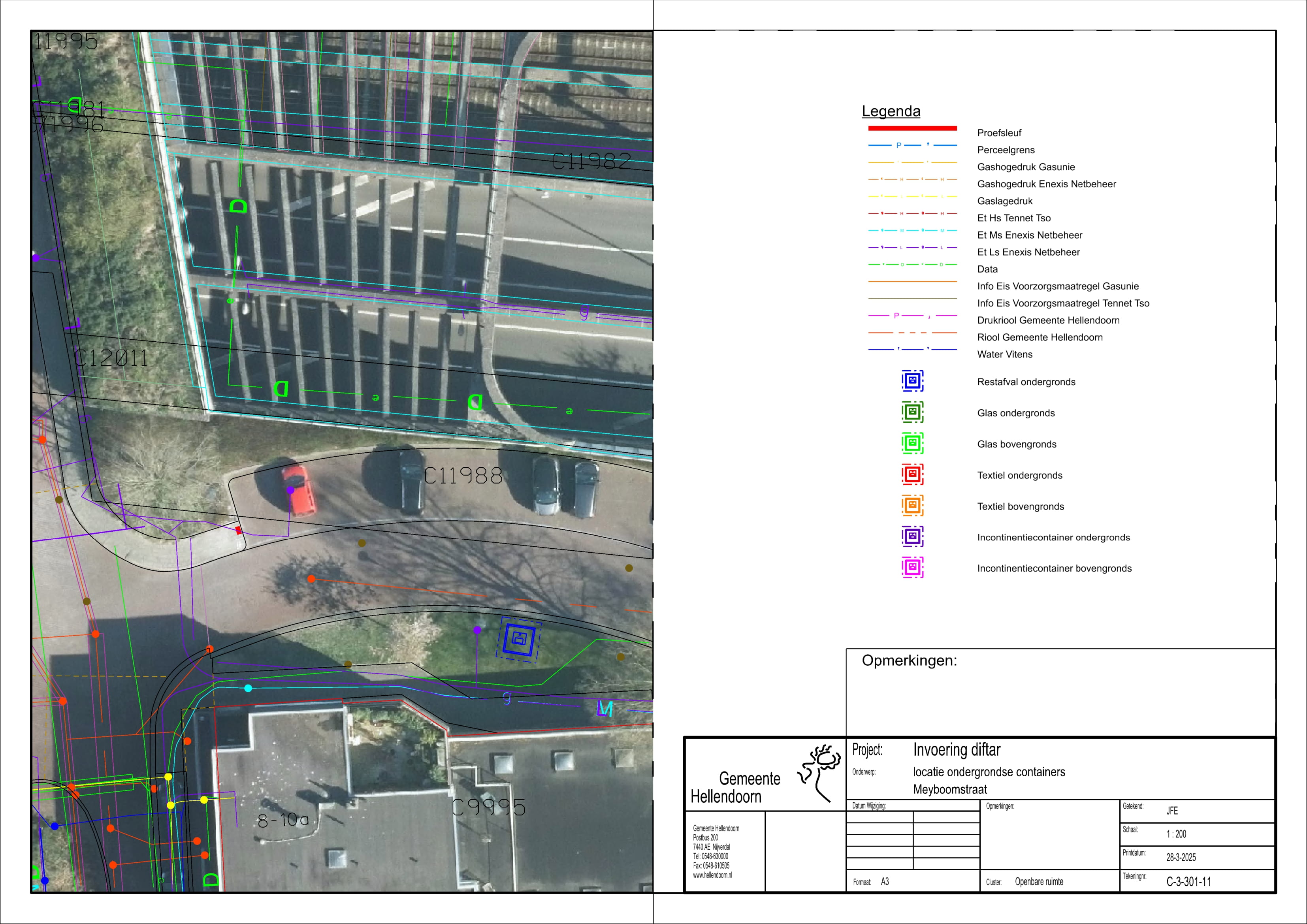
Task: Click the red Proefsleuf line swatch
Action: (912, 129)
